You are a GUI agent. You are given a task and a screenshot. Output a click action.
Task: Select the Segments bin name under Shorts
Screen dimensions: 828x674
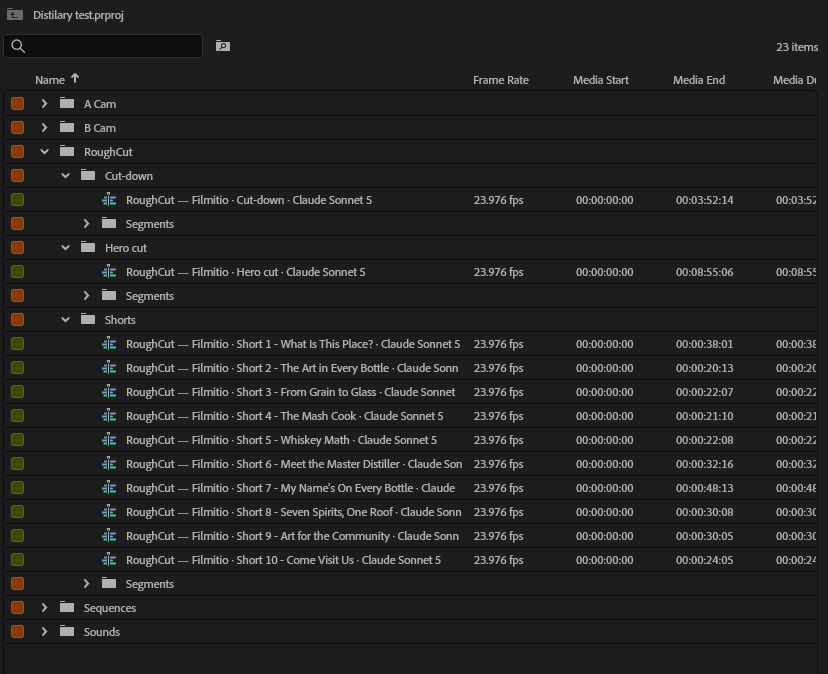click(x=149, y=584)
